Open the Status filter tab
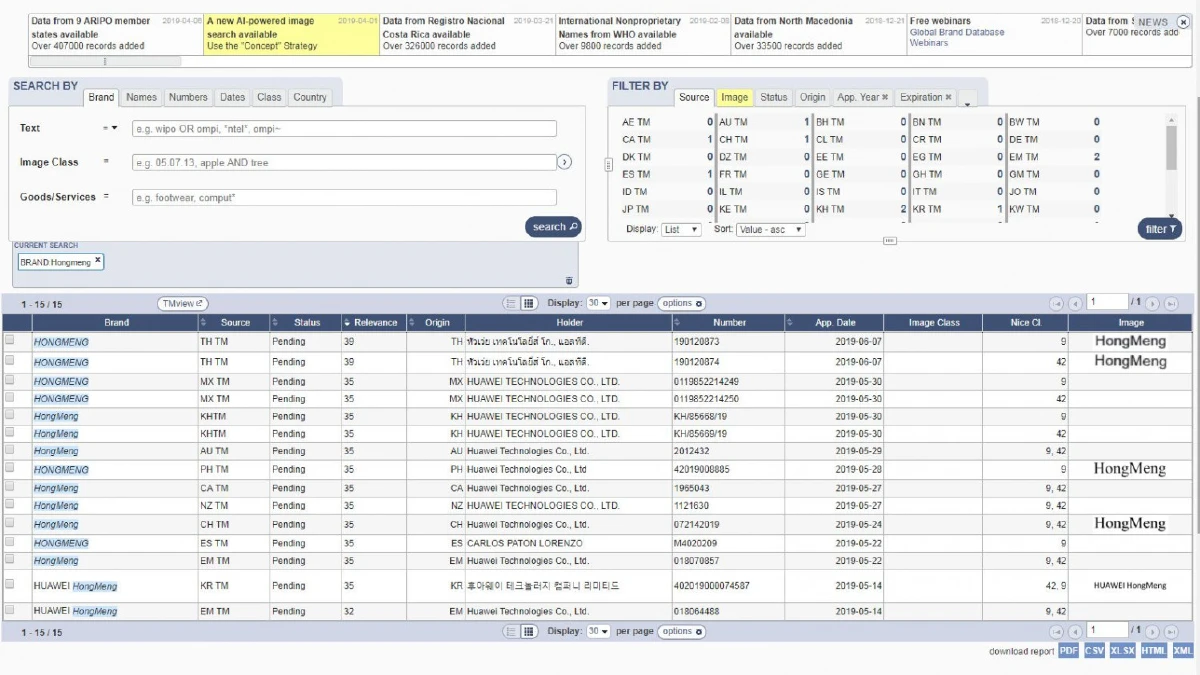 coord(773,98)
